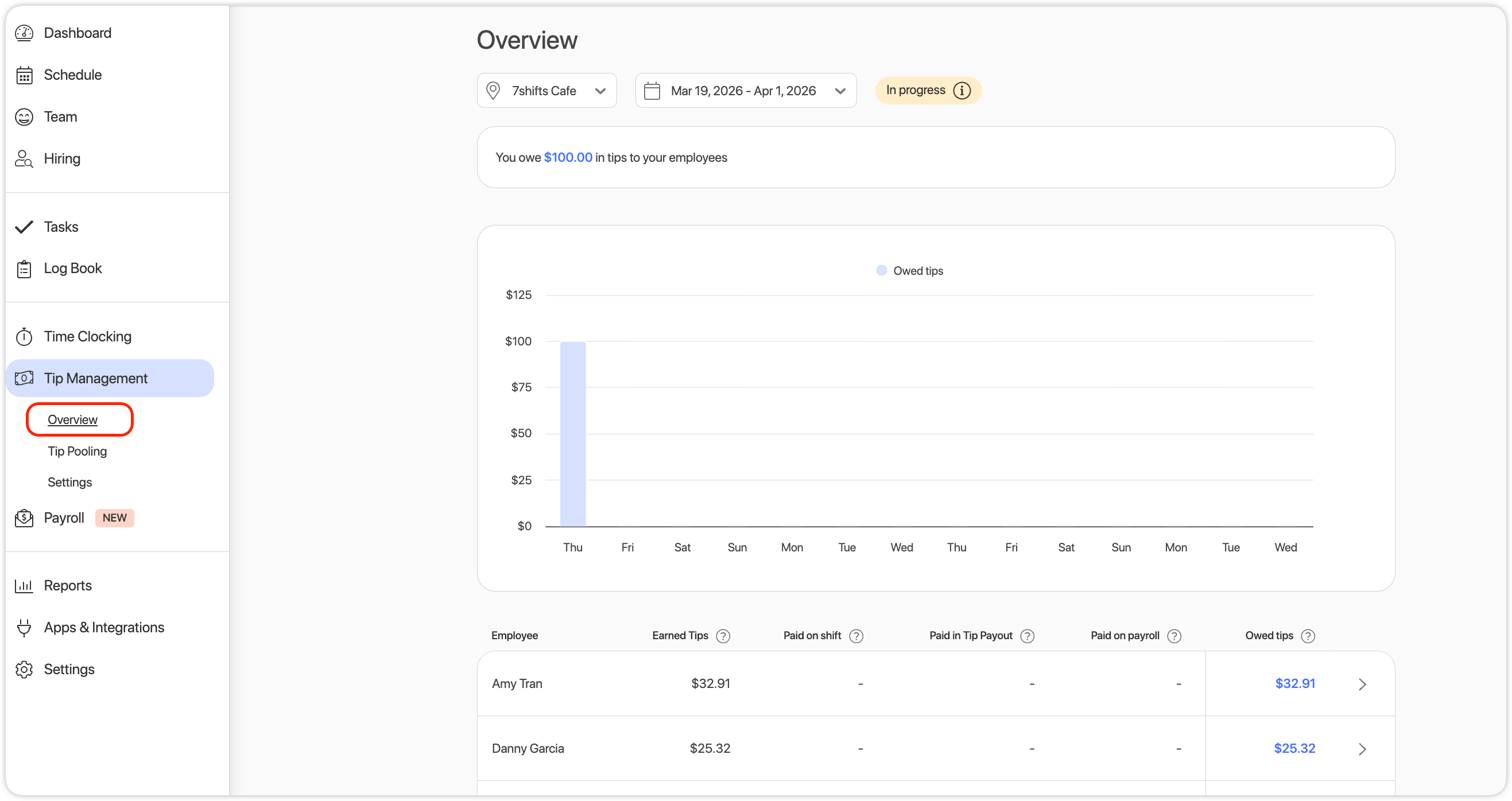The height and width of the screenshot is (801, 1512).
Task: Click Earned Tips help question mark
Action: (x=723, y=636)
